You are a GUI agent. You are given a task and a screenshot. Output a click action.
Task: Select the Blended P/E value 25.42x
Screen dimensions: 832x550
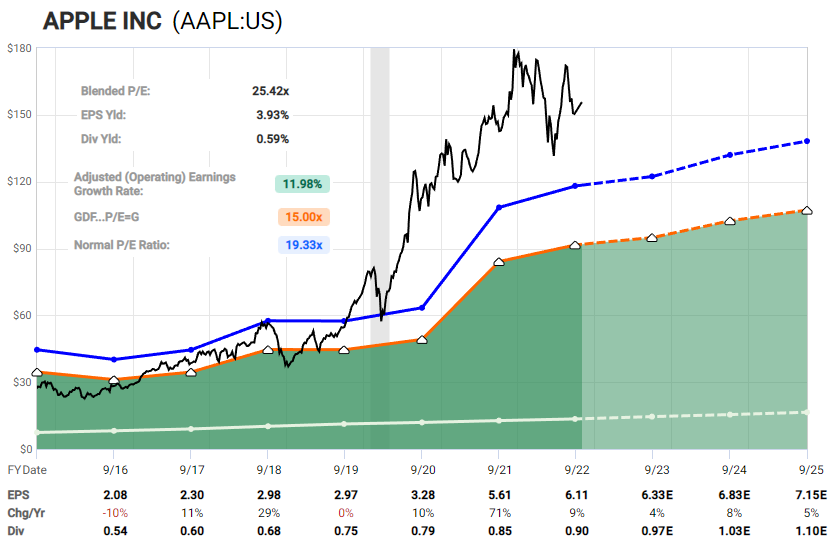coord(271,91)
